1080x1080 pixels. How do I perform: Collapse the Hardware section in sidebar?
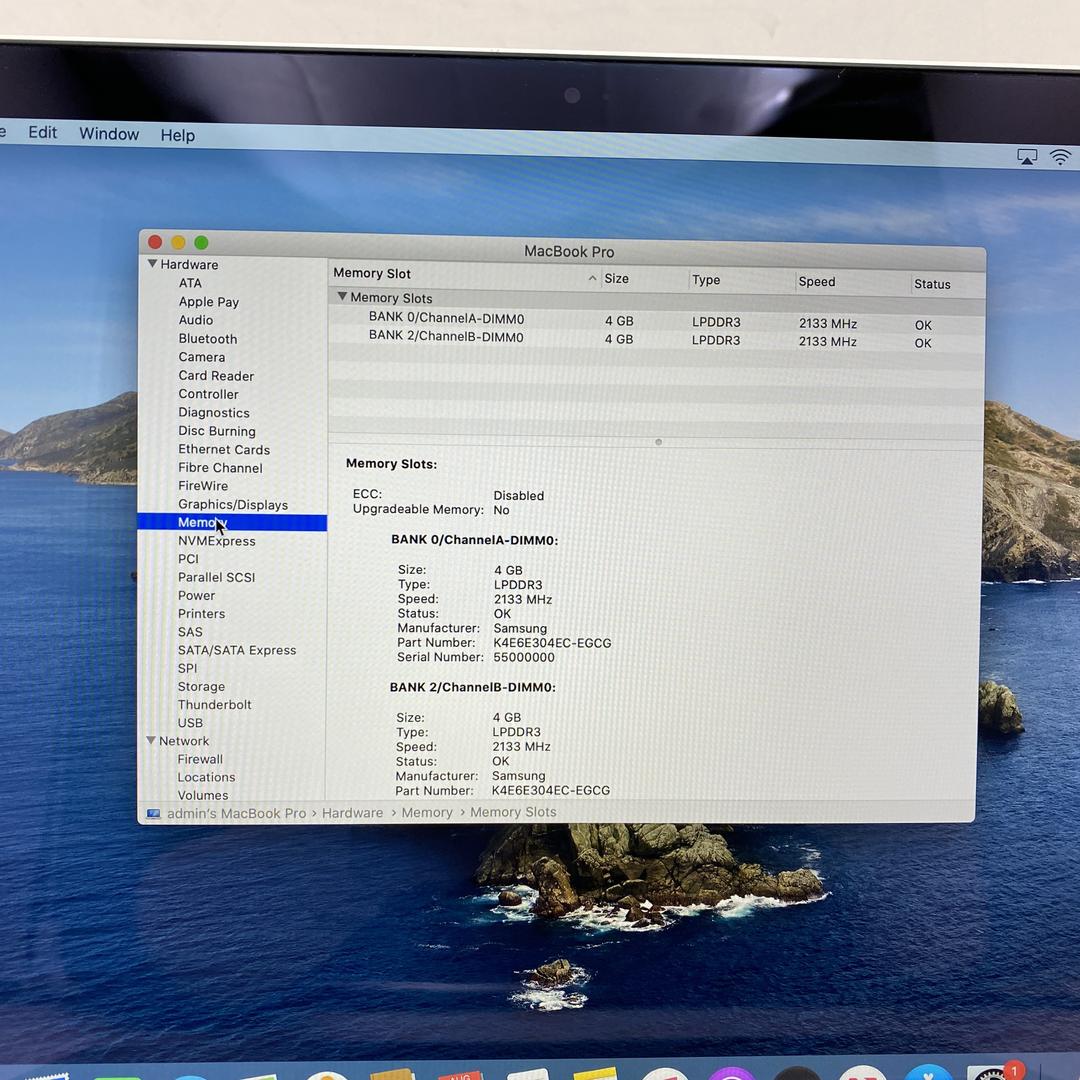pyautogui.click(x=153, y=264)
